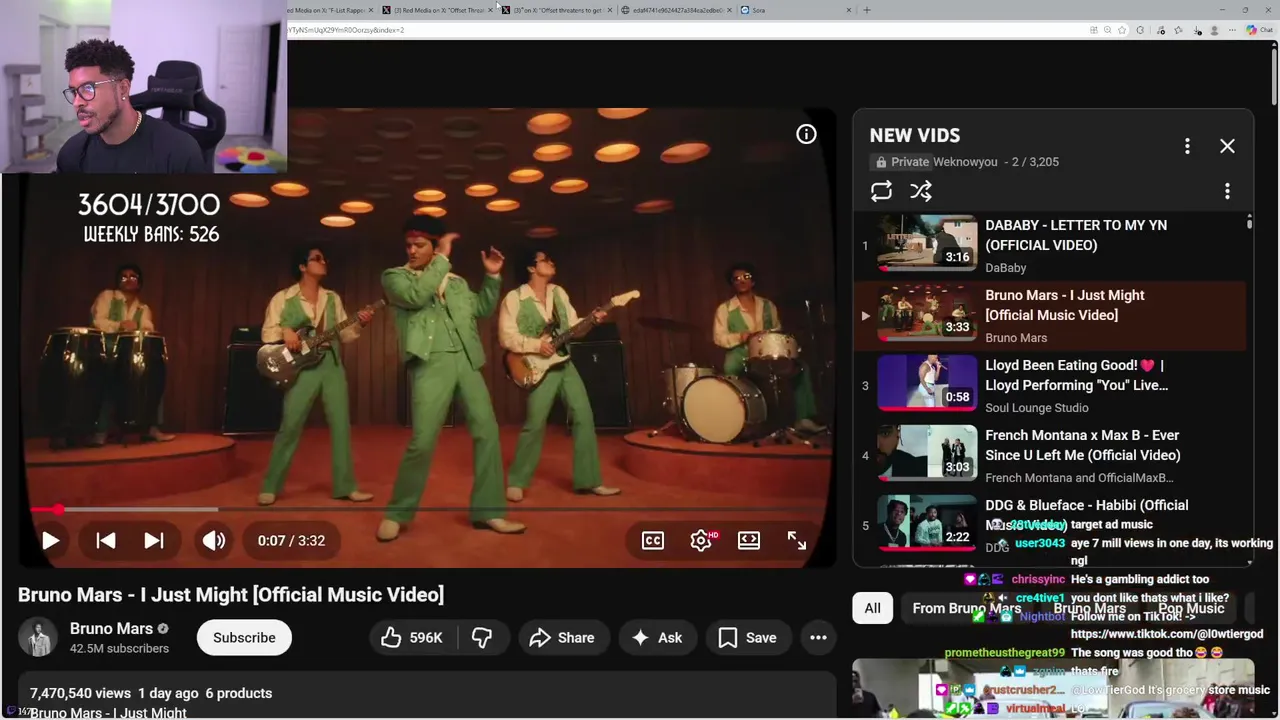Open a new browser tab

pyautogui.click(x=867, y=10)
